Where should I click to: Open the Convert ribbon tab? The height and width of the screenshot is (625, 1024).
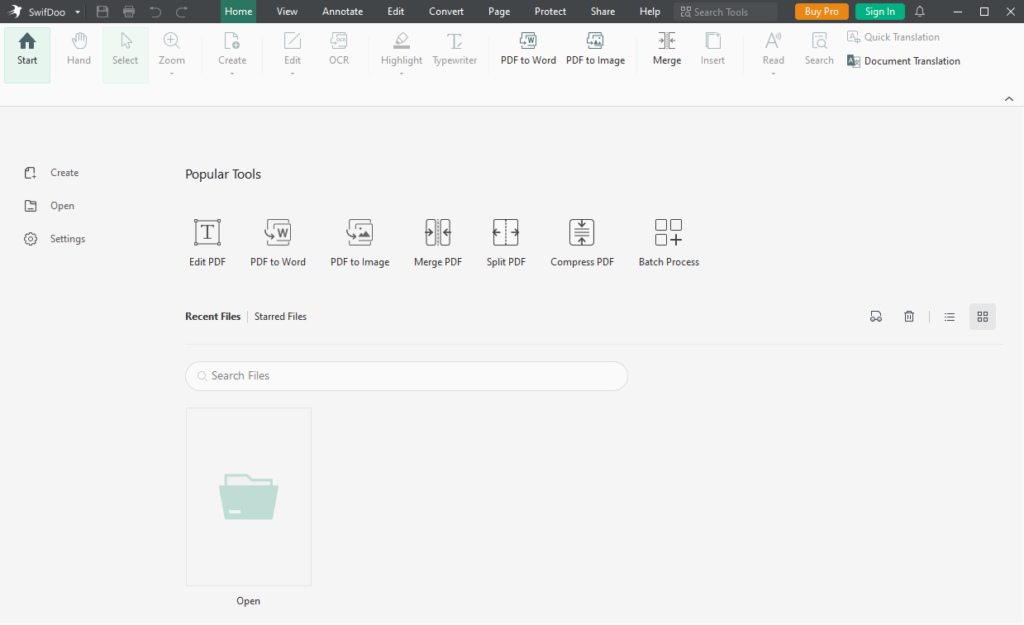(x=446, y=12)
